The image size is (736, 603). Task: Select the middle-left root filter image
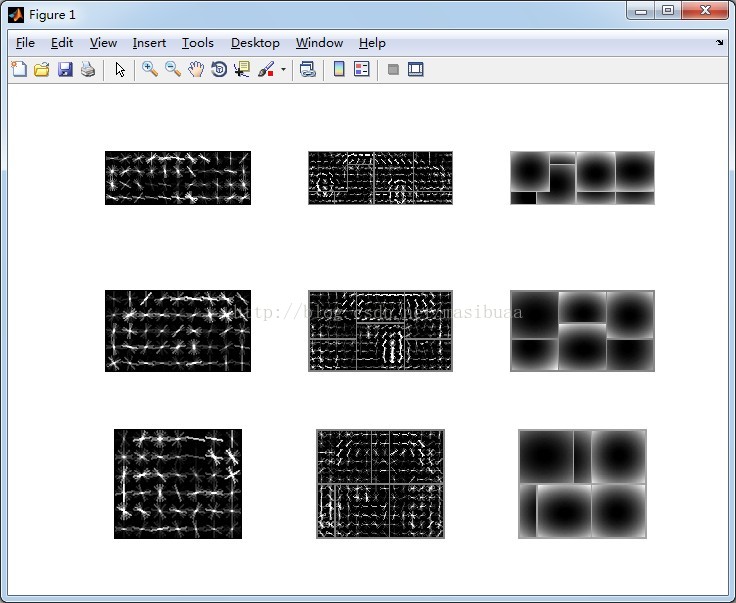pyautogui.click(x=178, y=331)
